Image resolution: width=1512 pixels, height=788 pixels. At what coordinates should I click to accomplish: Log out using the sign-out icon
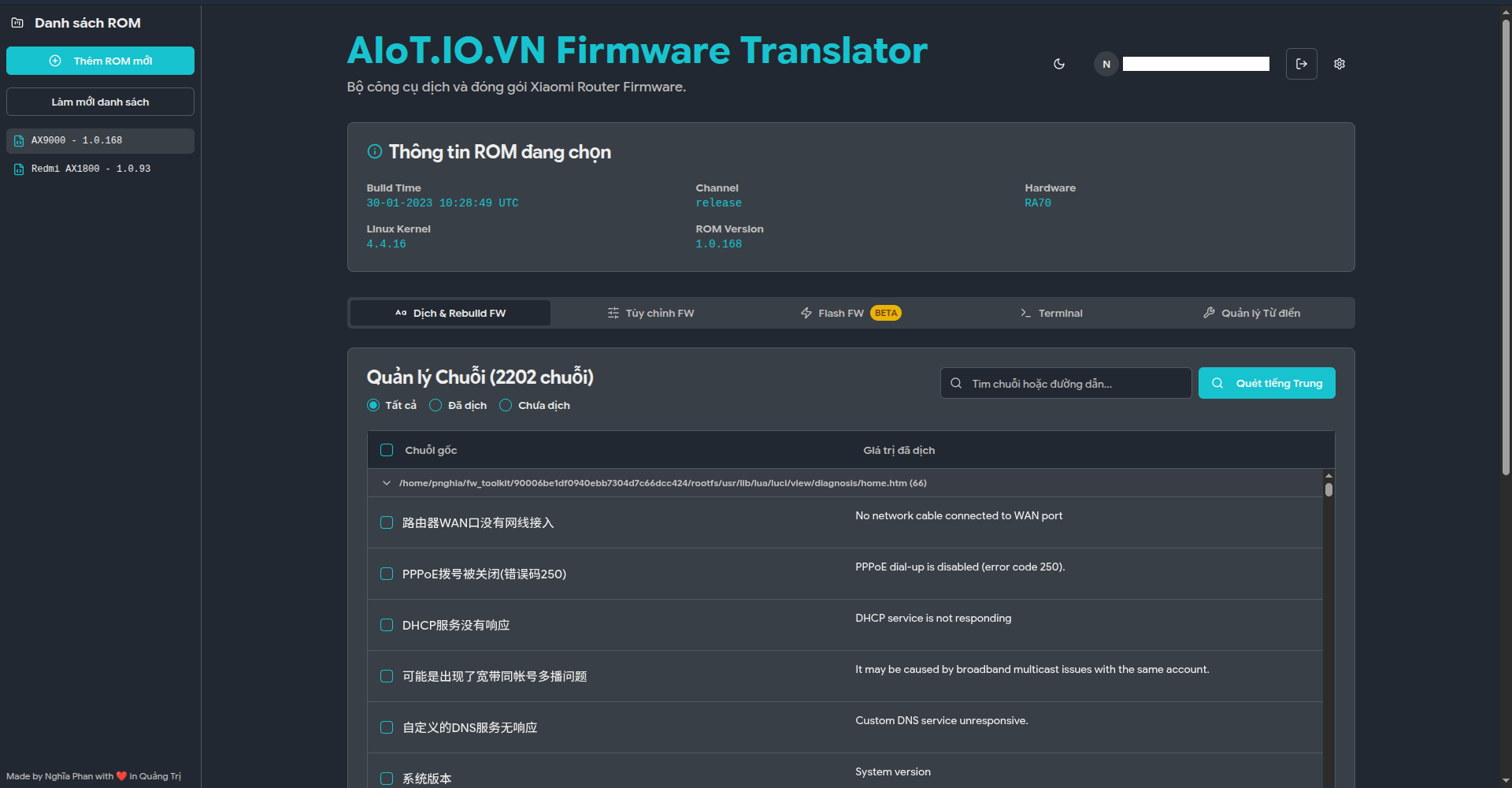click(1301, 64)
